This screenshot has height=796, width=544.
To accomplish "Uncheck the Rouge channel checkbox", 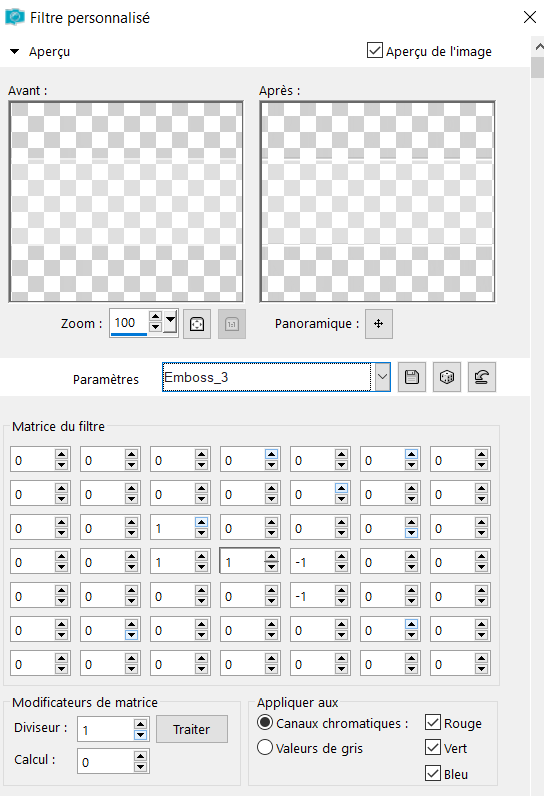I will pyautogui.click(x=433, y=722).
